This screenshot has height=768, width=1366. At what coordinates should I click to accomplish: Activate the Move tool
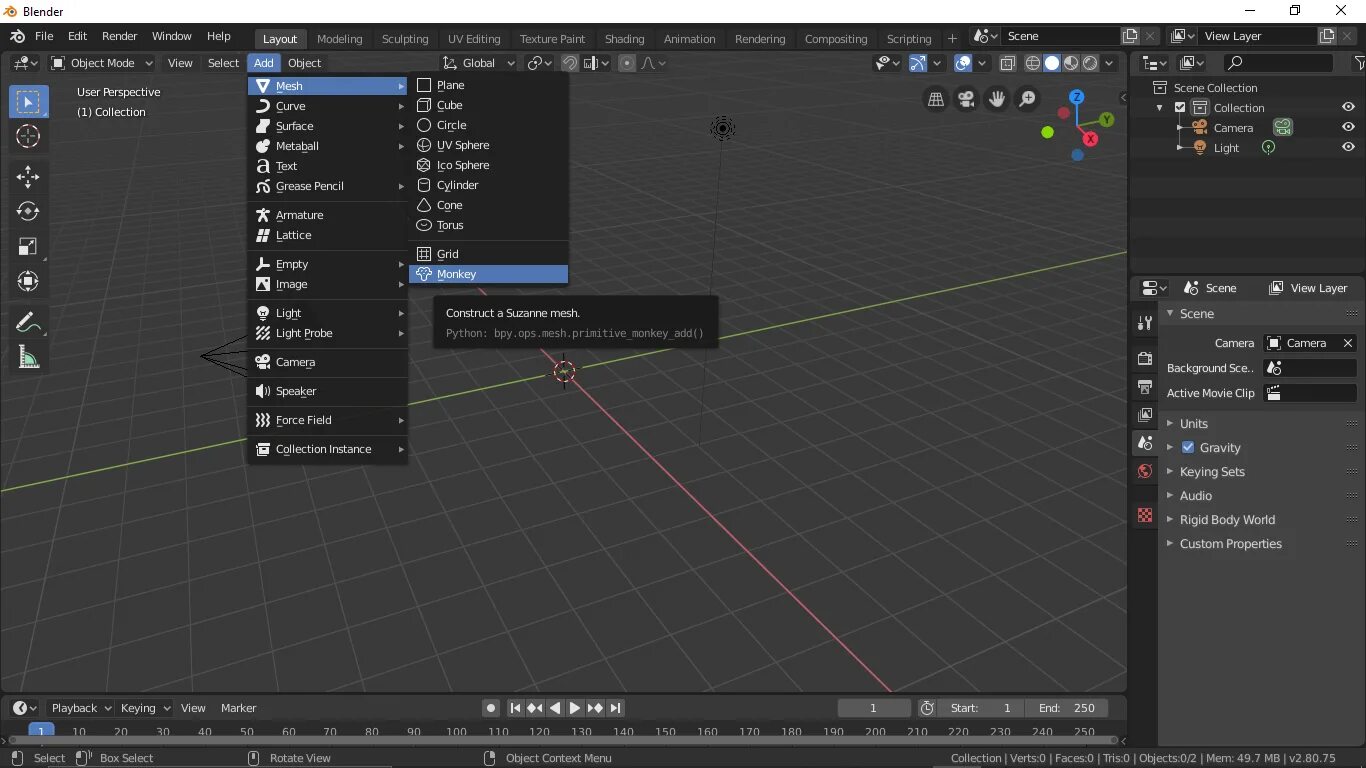coord(28,177)
